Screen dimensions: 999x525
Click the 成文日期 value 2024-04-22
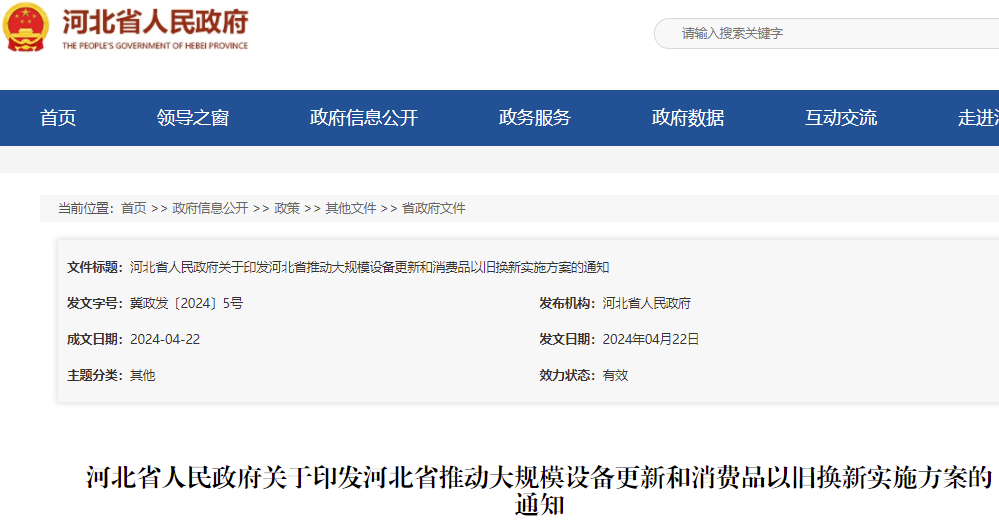(x=165, y=339)
